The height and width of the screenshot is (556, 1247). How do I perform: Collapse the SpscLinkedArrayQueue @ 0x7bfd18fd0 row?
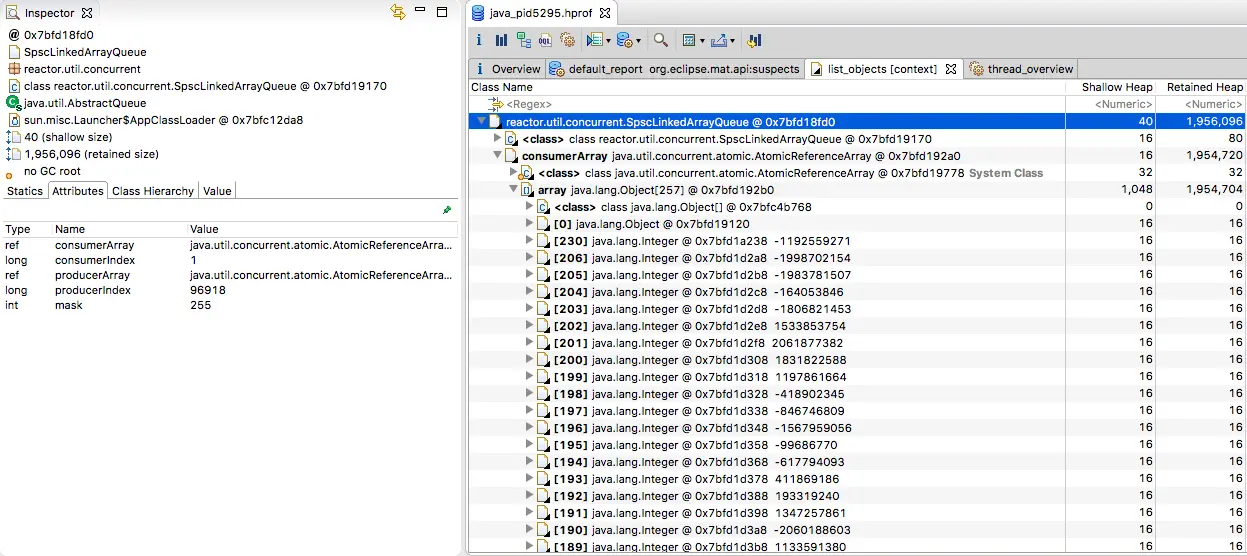click(x=481, y=121)
